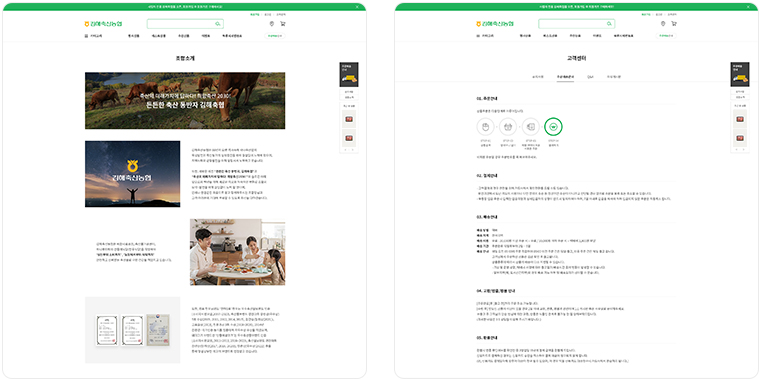Image resolution: width=760 pixels, height=380 pixels.
Task: Click the cattle grazing hero banner image
Action: pyautogui.click(x=185, y=101)
